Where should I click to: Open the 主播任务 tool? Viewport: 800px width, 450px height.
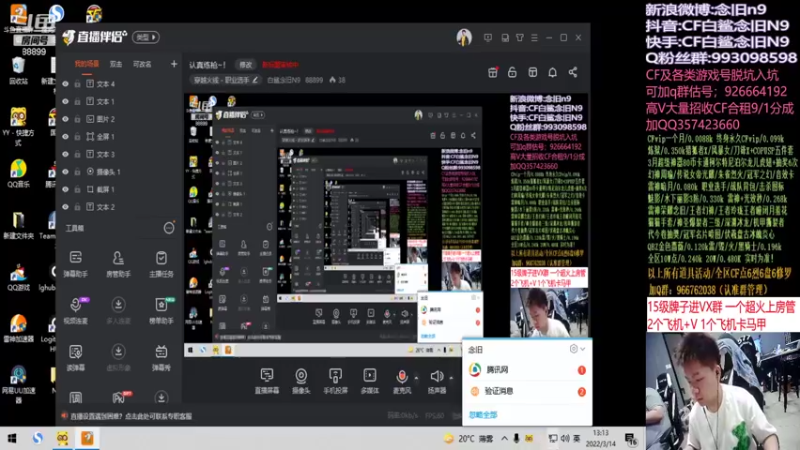pos(161,264)
